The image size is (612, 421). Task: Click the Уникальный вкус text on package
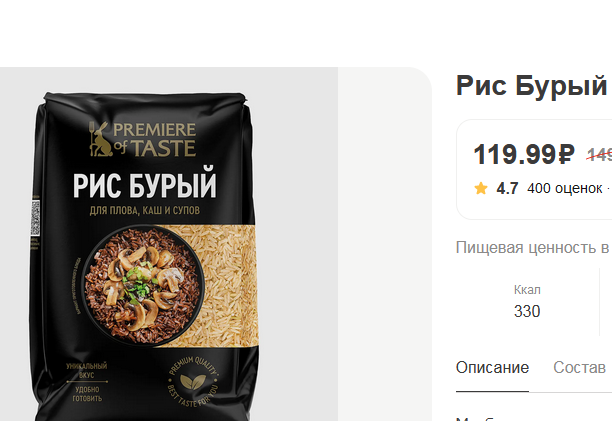(x=87, y=370)
